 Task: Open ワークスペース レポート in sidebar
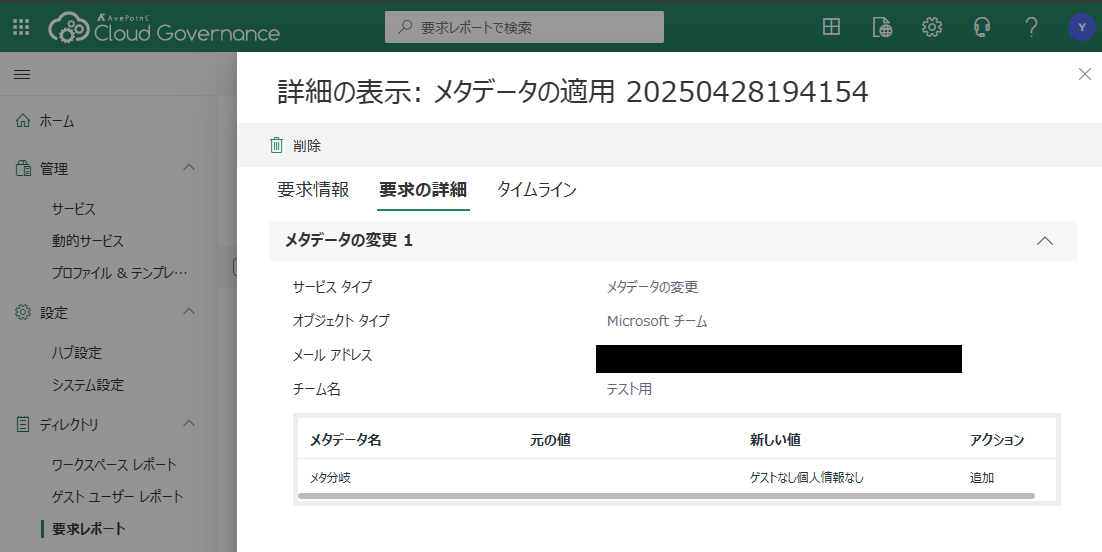tap(115, 465)
